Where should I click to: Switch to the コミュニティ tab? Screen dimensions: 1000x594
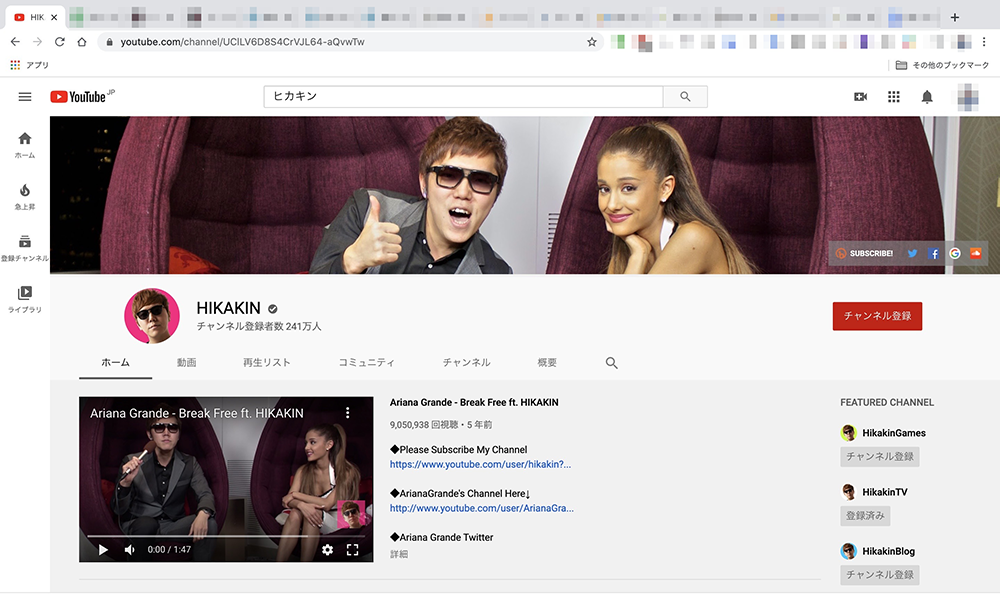click(367, 362)
